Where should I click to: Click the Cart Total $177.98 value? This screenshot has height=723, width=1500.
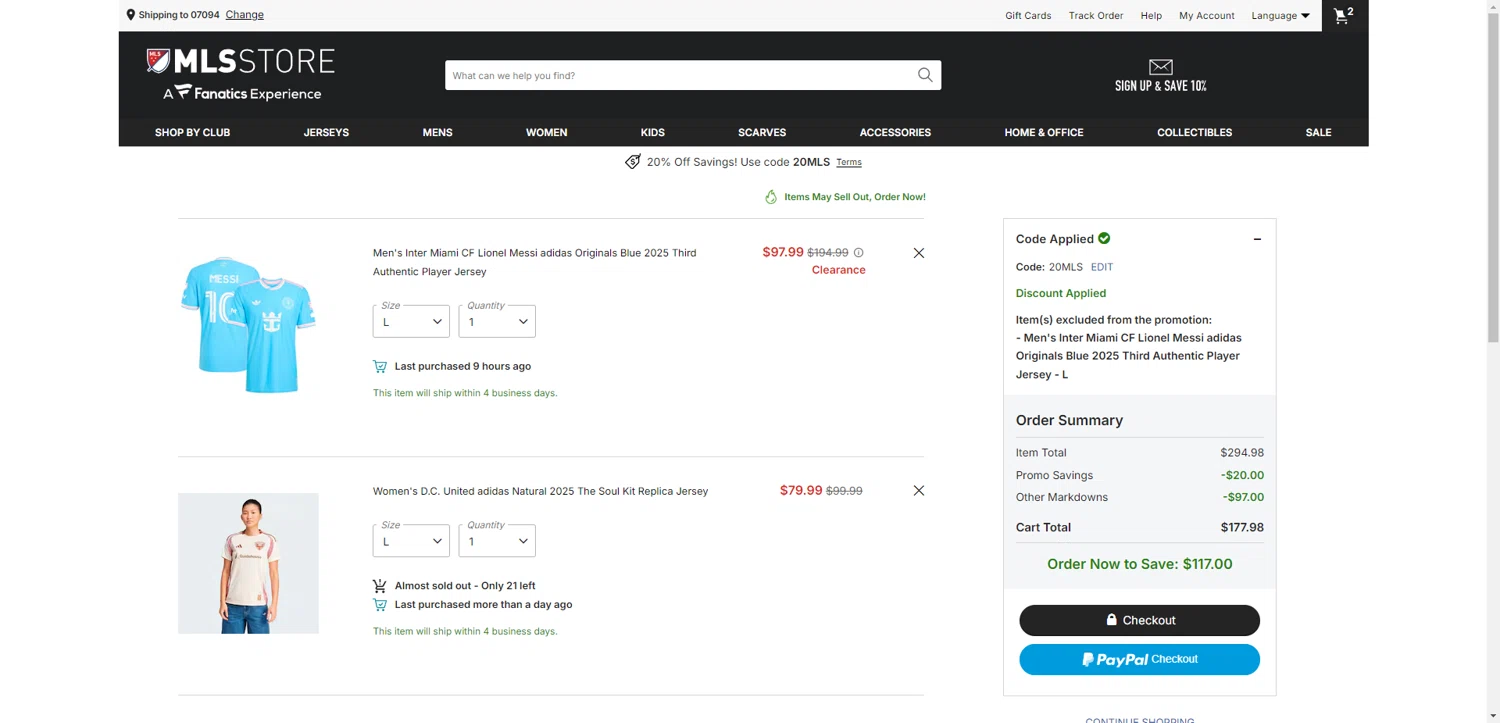1242,527
